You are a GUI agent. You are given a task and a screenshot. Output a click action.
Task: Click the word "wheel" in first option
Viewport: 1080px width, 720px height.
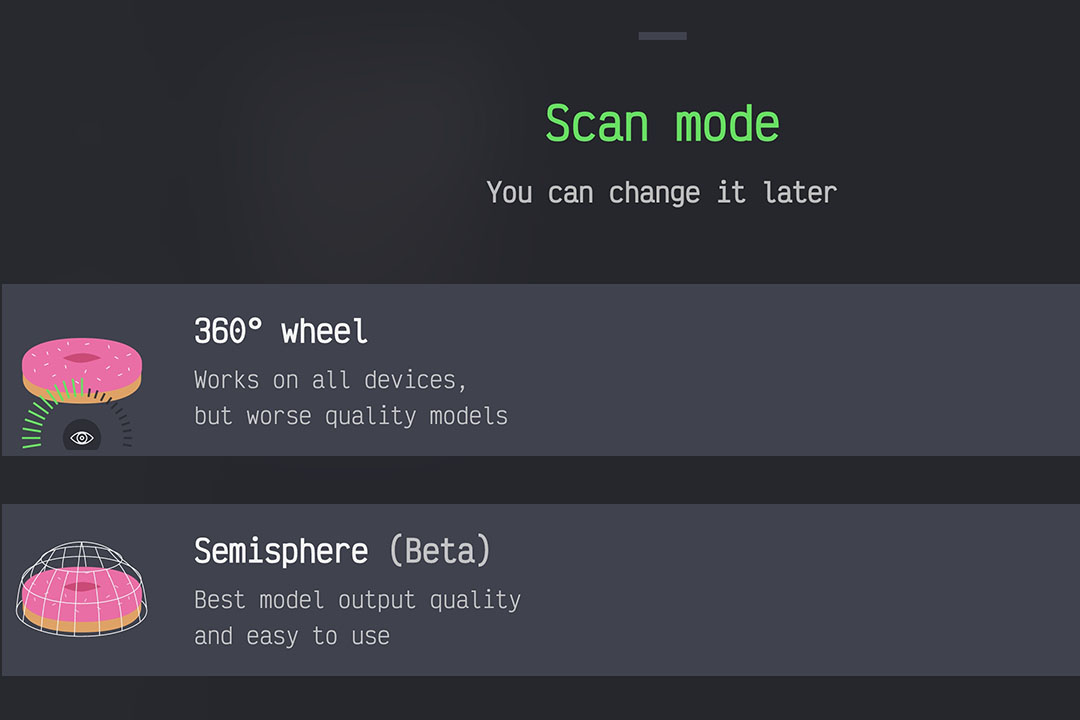[x=325, y=331]
